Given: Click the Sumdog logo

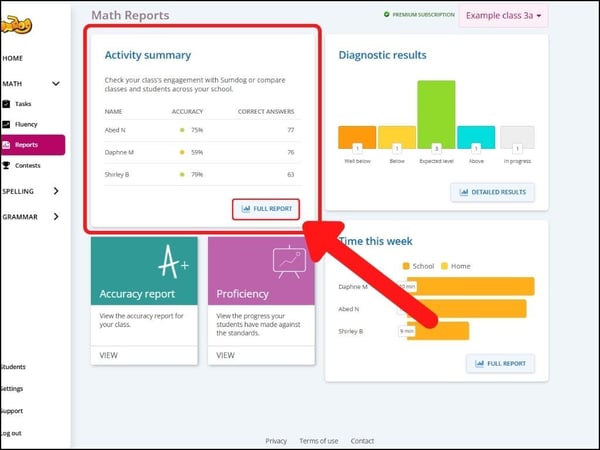Looking at the screenshot, I should point(16,25).
